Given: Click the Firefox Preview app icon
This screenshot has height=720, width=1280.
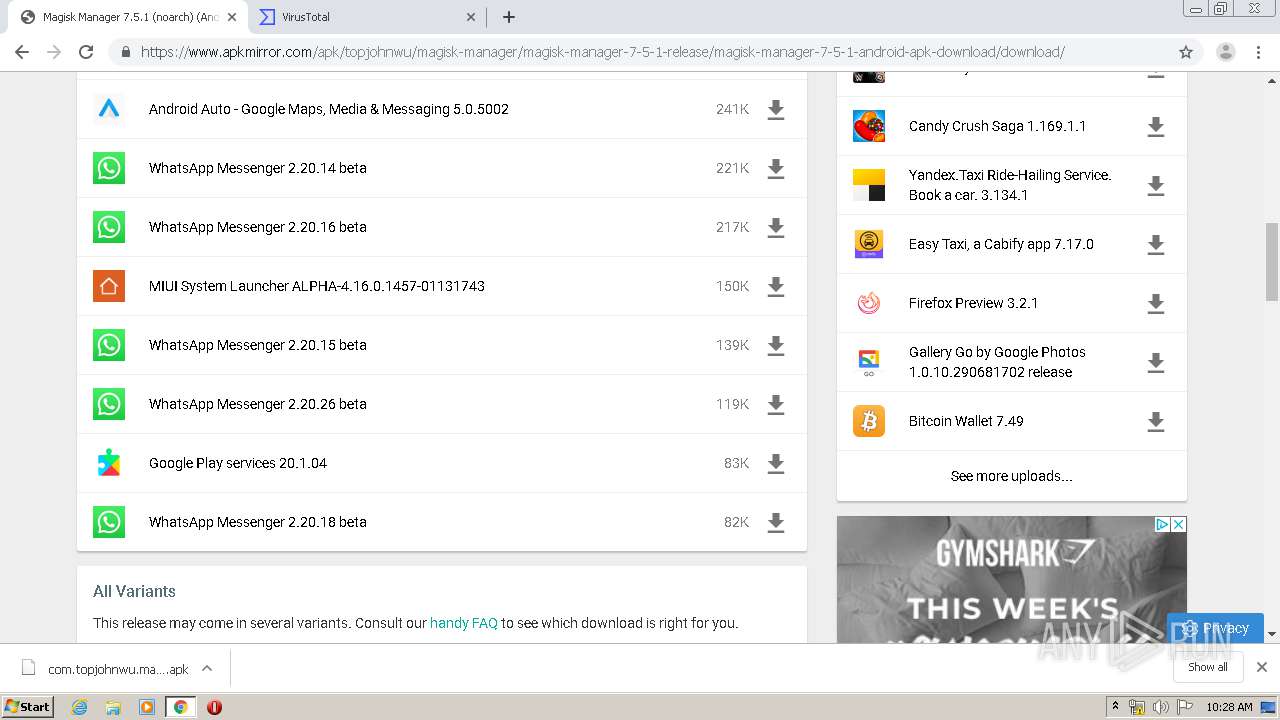Looking at the screenshot, I should click(869, 303).
